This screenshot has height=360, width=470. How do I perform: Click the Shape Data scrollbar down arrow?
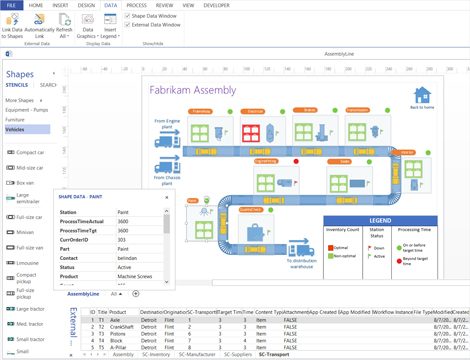[x=167, y=282]
